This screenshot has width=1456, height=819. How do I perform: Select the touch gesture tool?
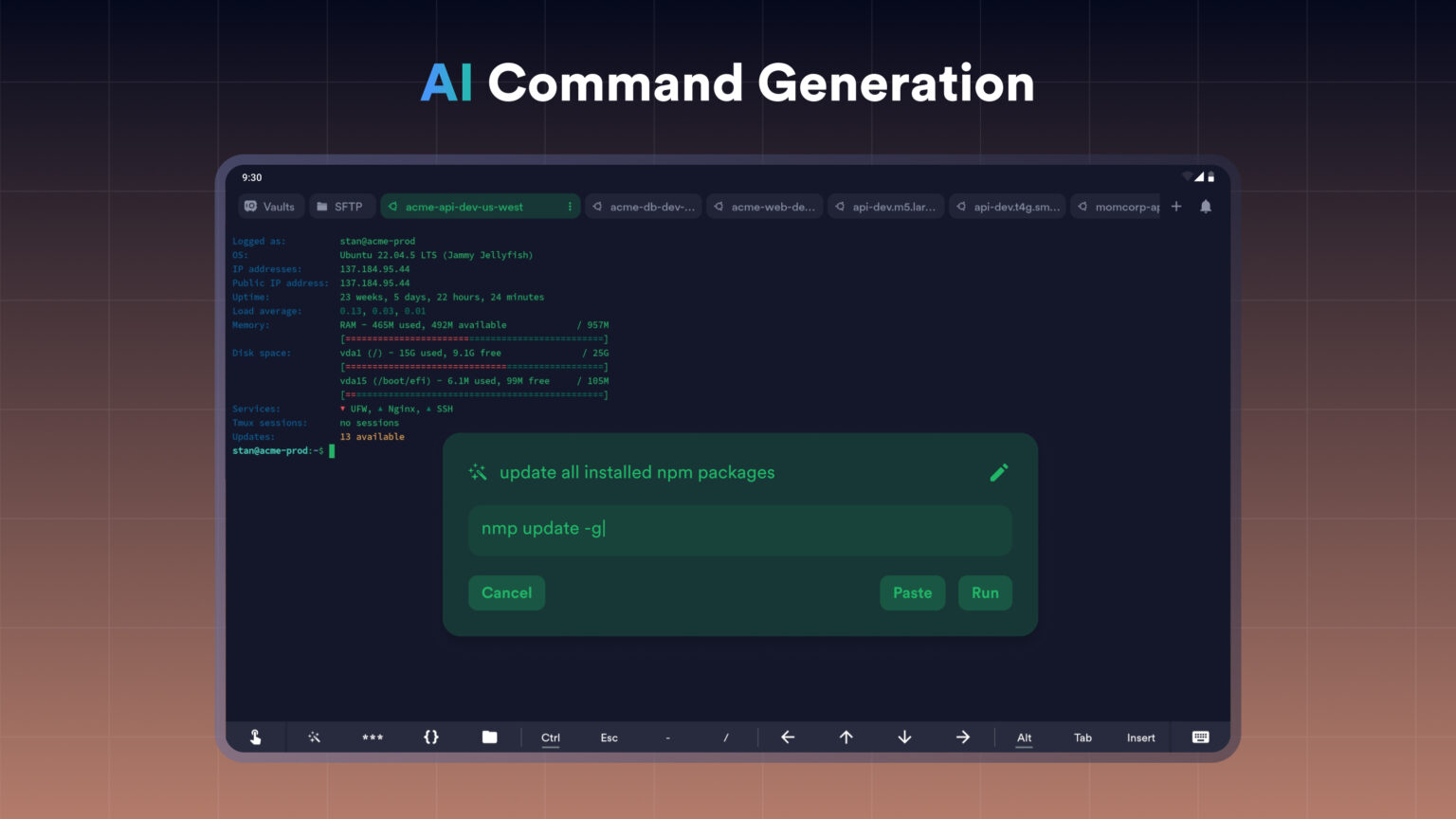point(255,737)
